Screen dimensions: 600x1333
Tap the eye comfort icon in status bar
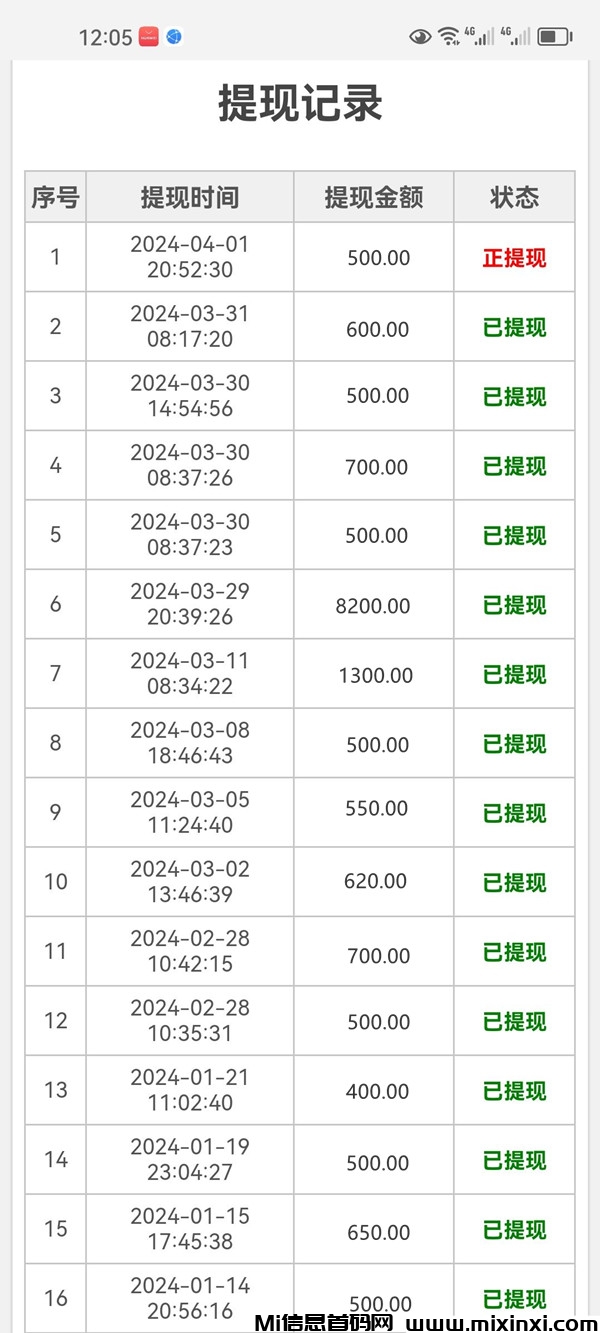click(420, 37)
